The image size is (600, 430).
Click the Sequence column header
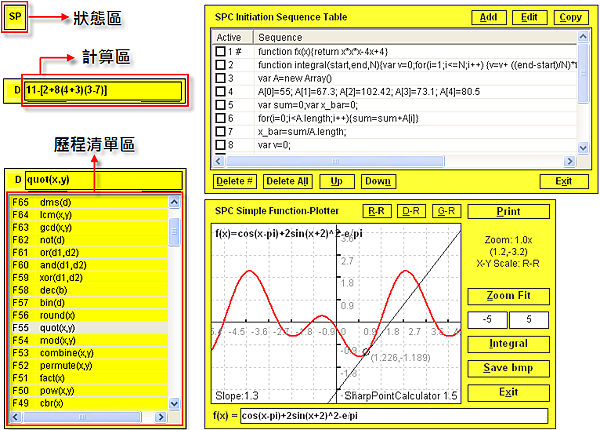pos(415,37)
